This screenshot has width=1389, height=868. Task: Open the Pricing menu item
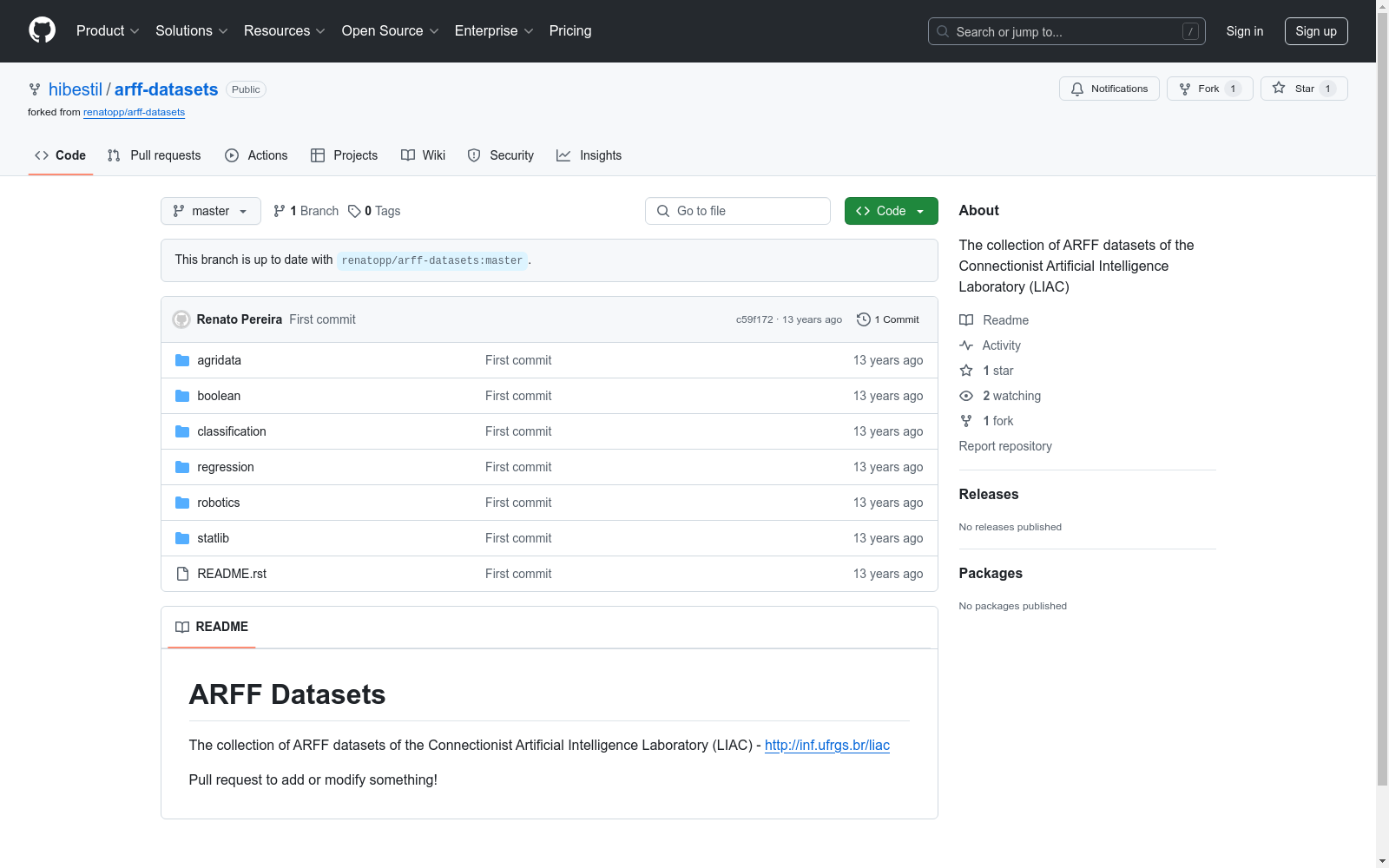coord(569,31)
